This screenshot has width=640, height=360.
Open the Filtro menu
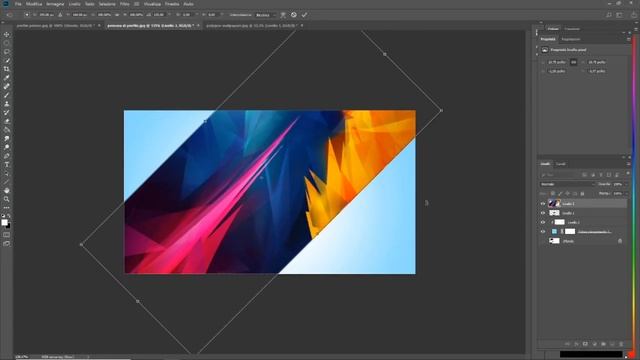click(124, 4)
